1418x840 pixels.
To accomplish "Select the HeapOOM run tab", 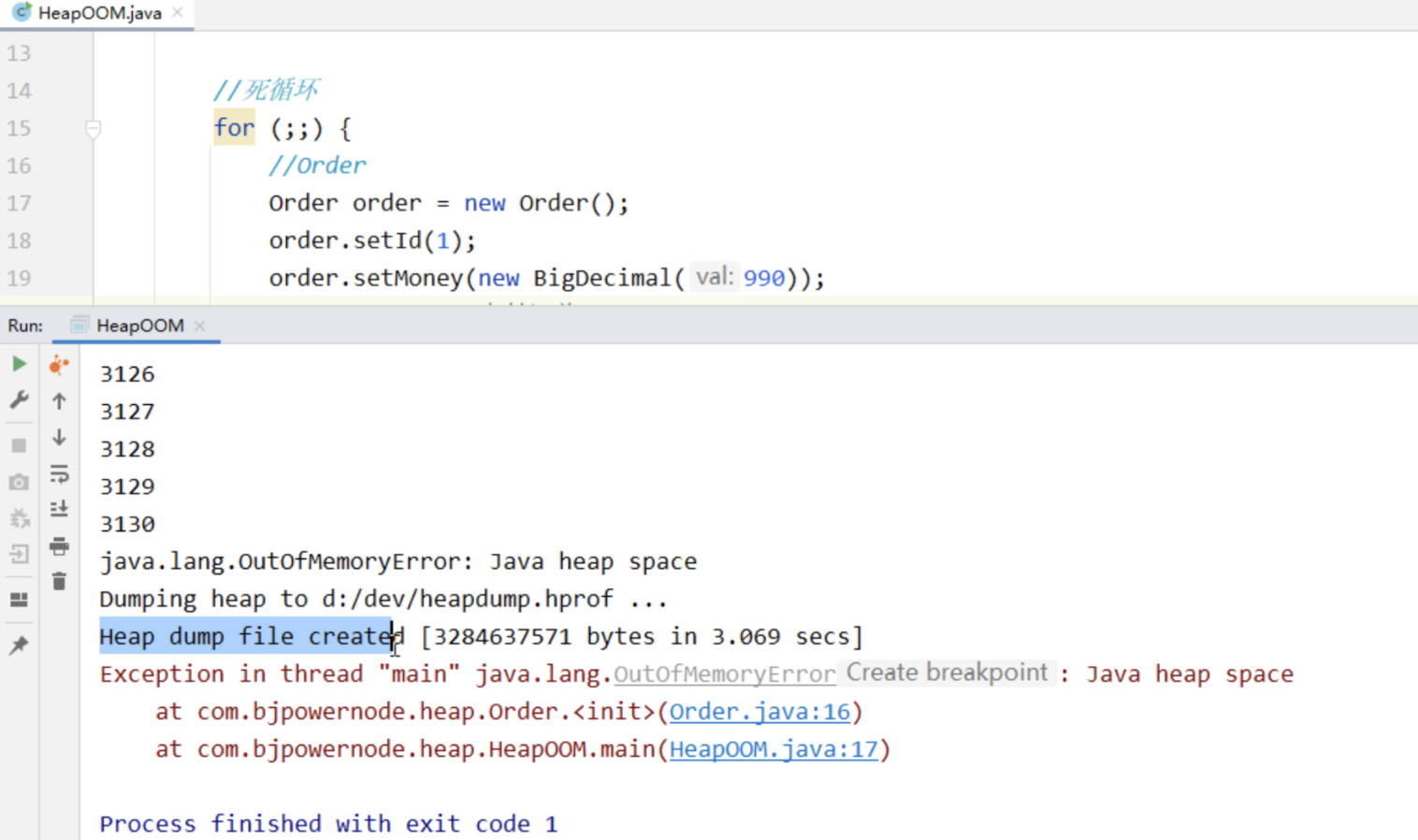I will 138,326.
